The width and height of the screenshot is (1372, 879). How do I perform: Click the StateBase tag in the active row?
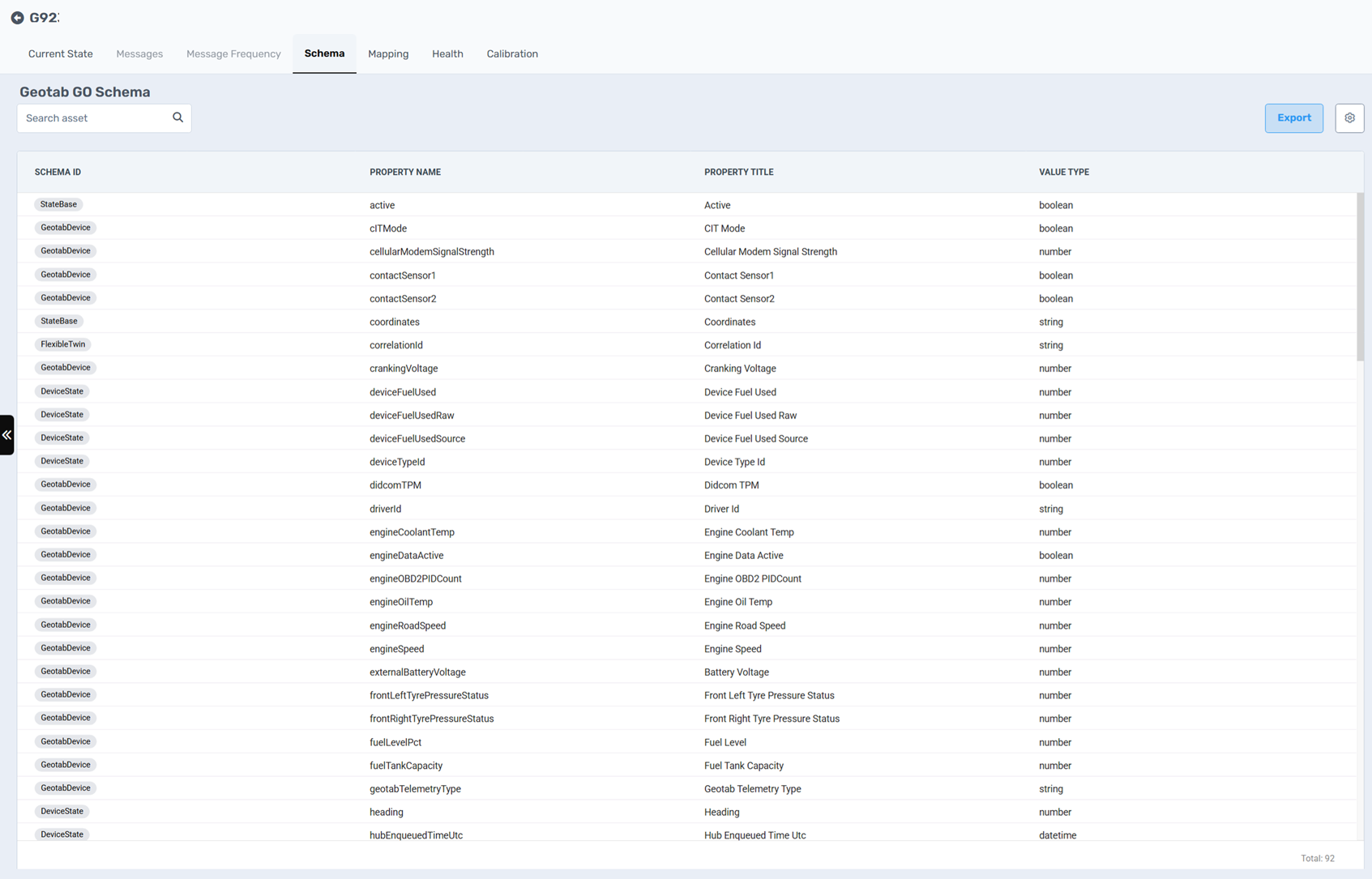[58, 205]
